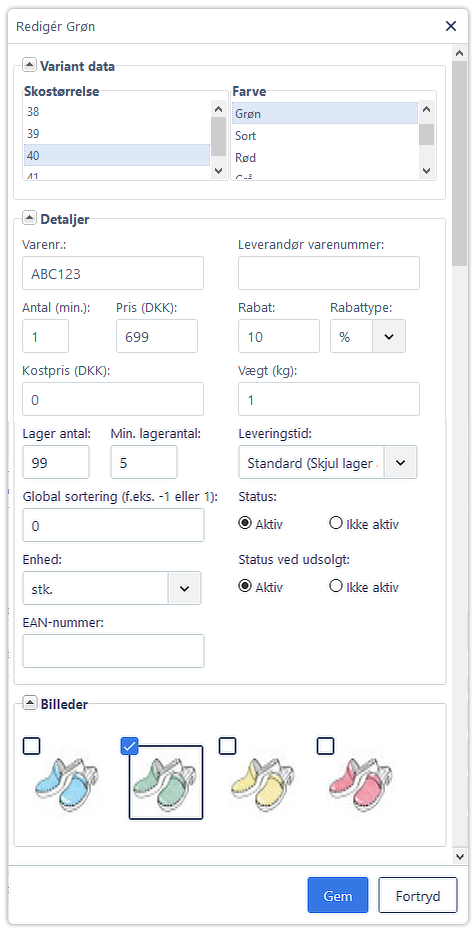Select the red clogs image thumbnail
The image size is (475, 934).
tap(362, 782)
